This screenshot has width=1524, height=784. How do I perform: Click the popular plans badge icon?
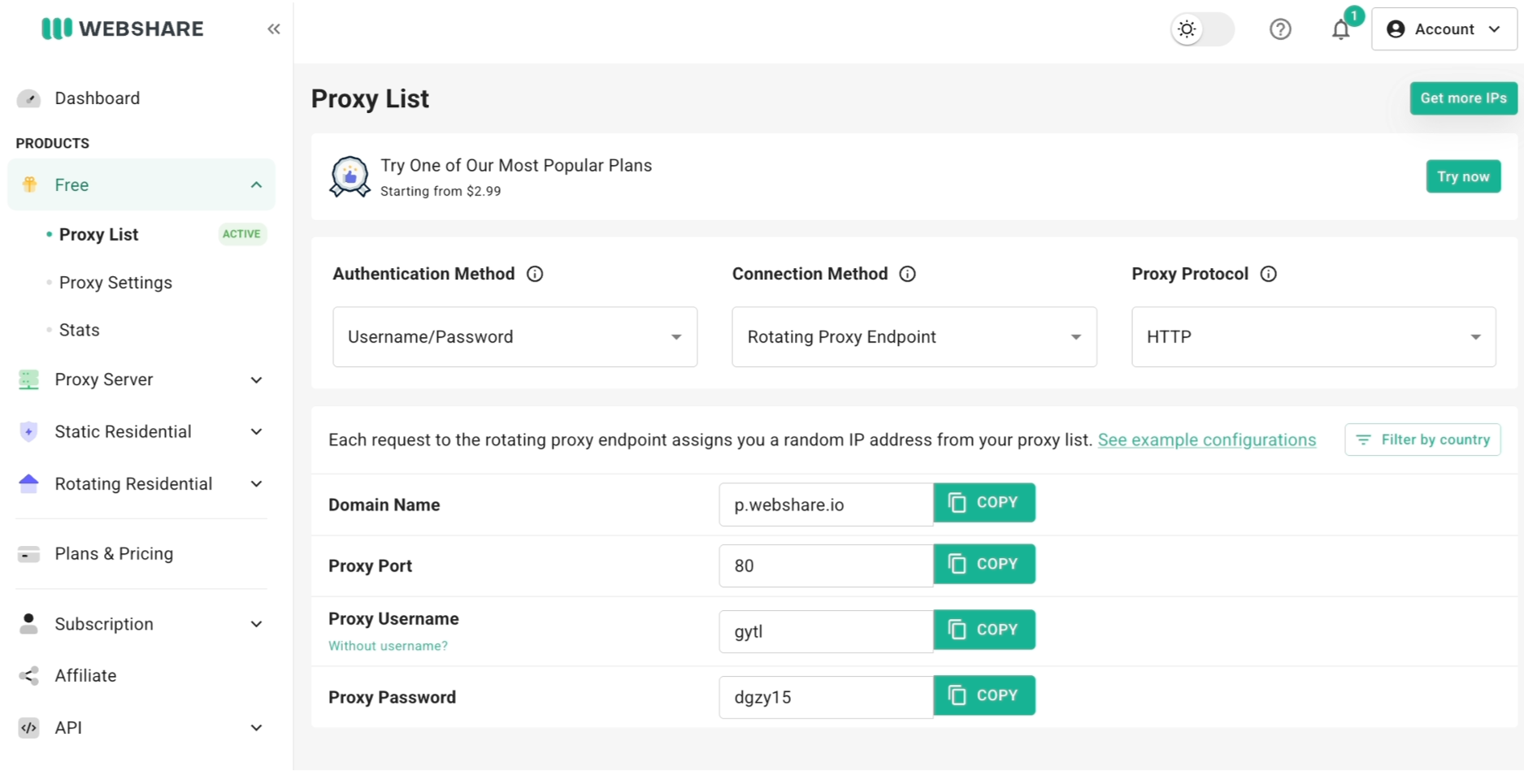point(350,176)
